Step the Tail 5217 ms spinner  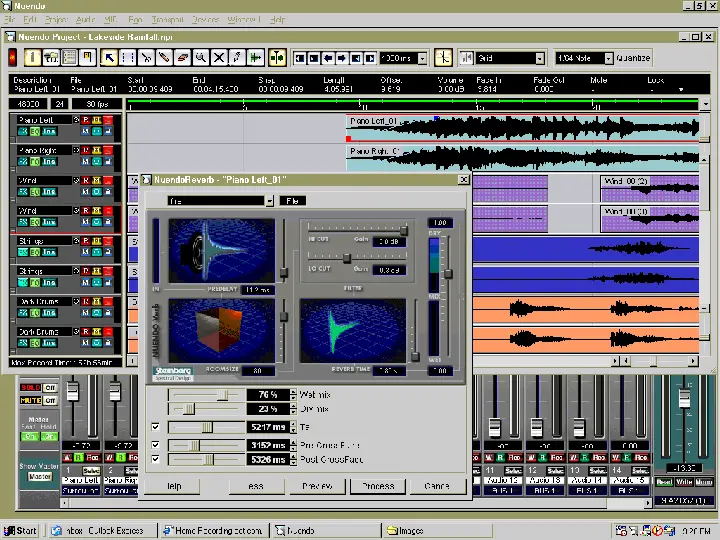[x=293, y=427]
